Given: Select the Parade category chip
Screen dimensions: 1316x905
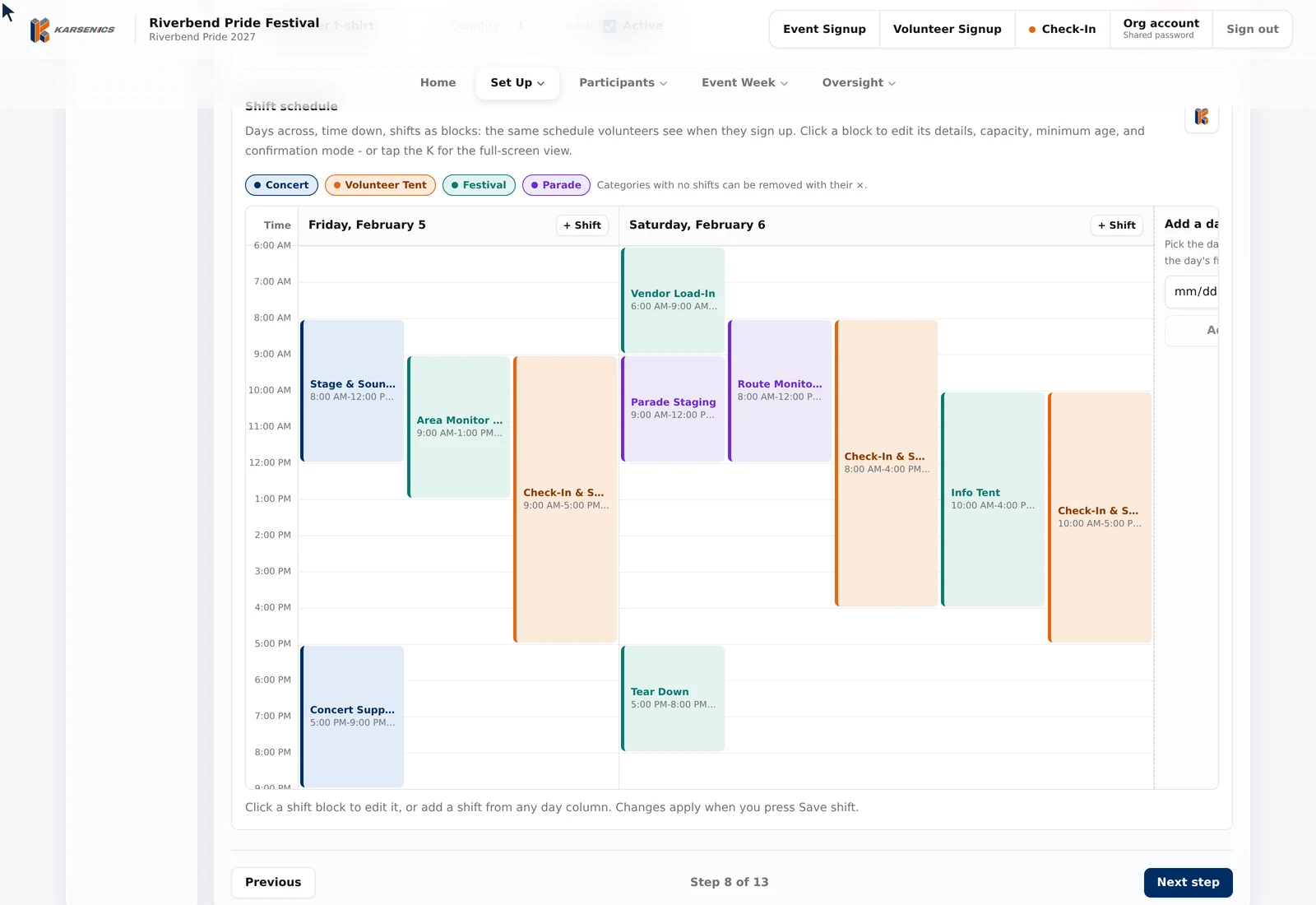Looking at the screenshot, I should tap(556, 185).
